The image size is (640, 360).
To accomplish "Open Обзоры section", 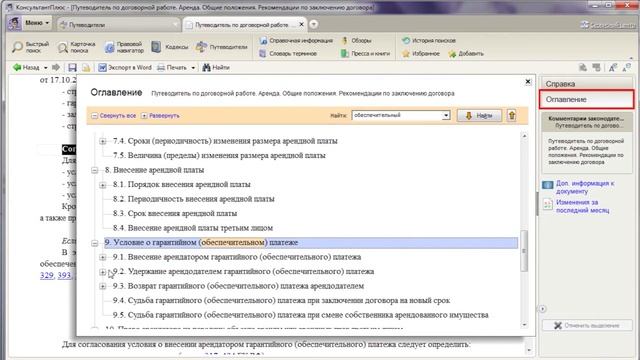I will [356, 40].
